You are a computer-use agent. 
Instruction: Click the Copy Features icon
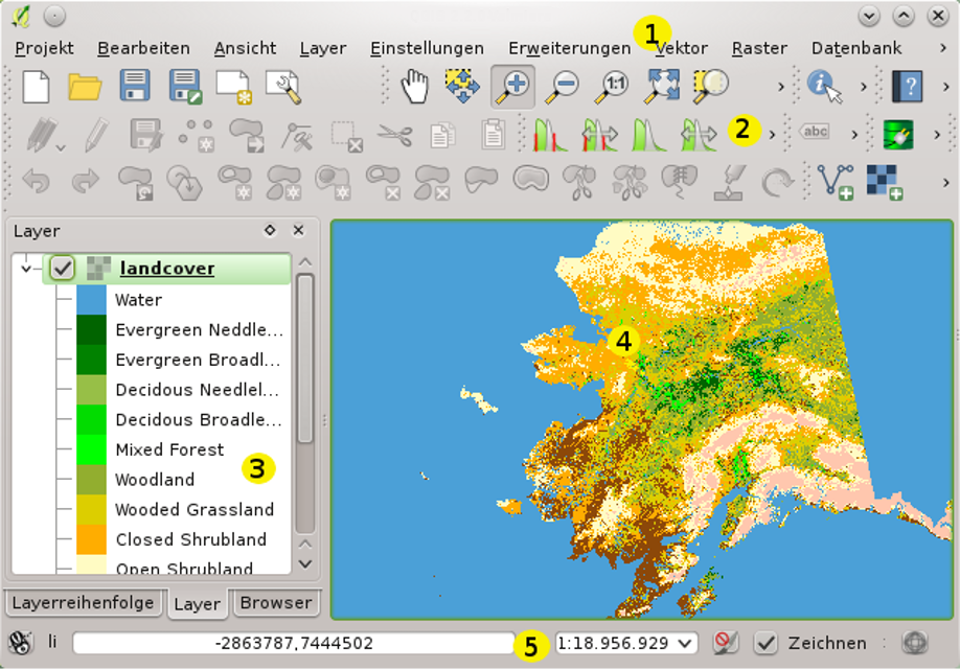point(443,135)
